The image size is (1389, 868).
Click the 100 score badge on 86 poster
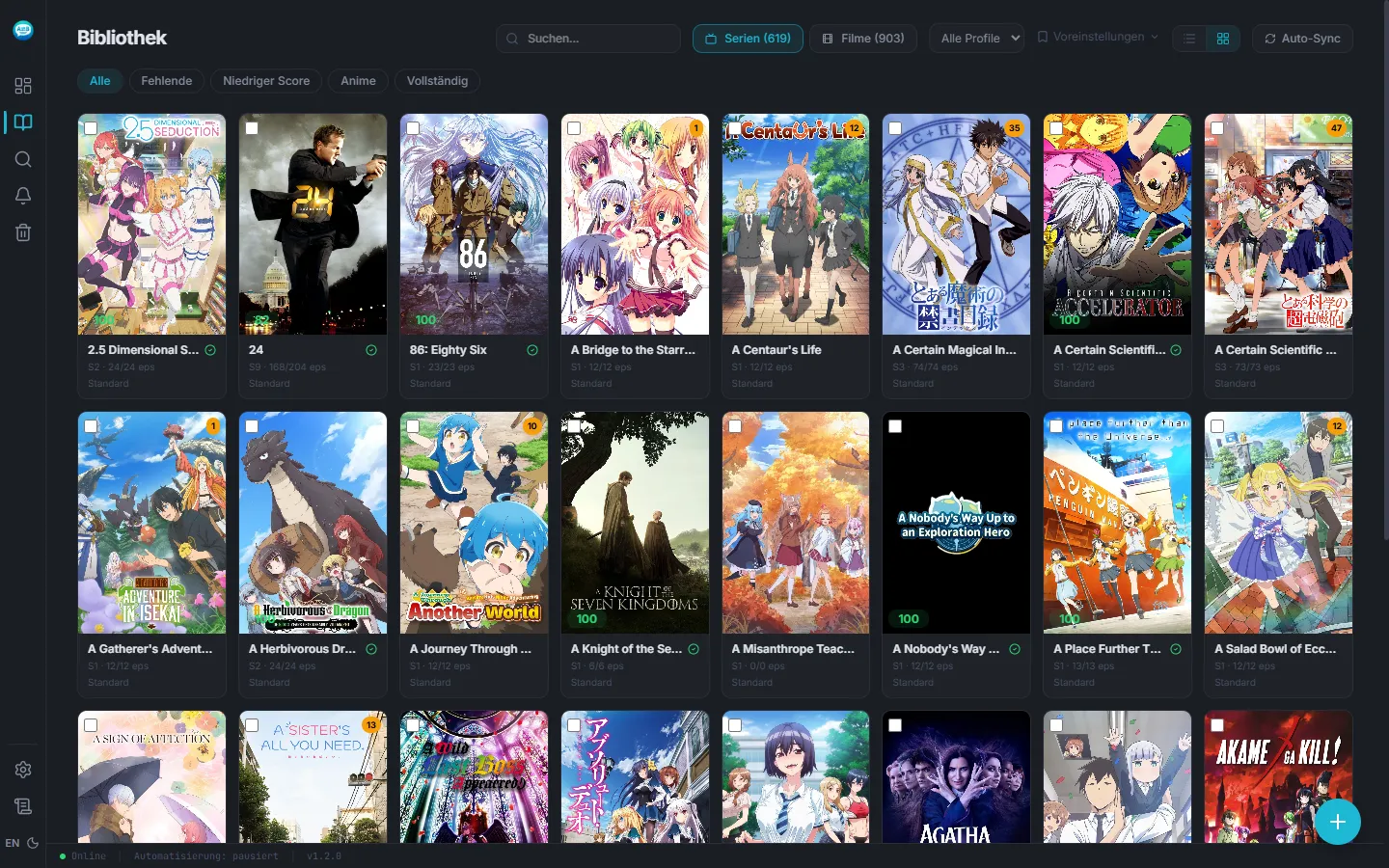425,320
